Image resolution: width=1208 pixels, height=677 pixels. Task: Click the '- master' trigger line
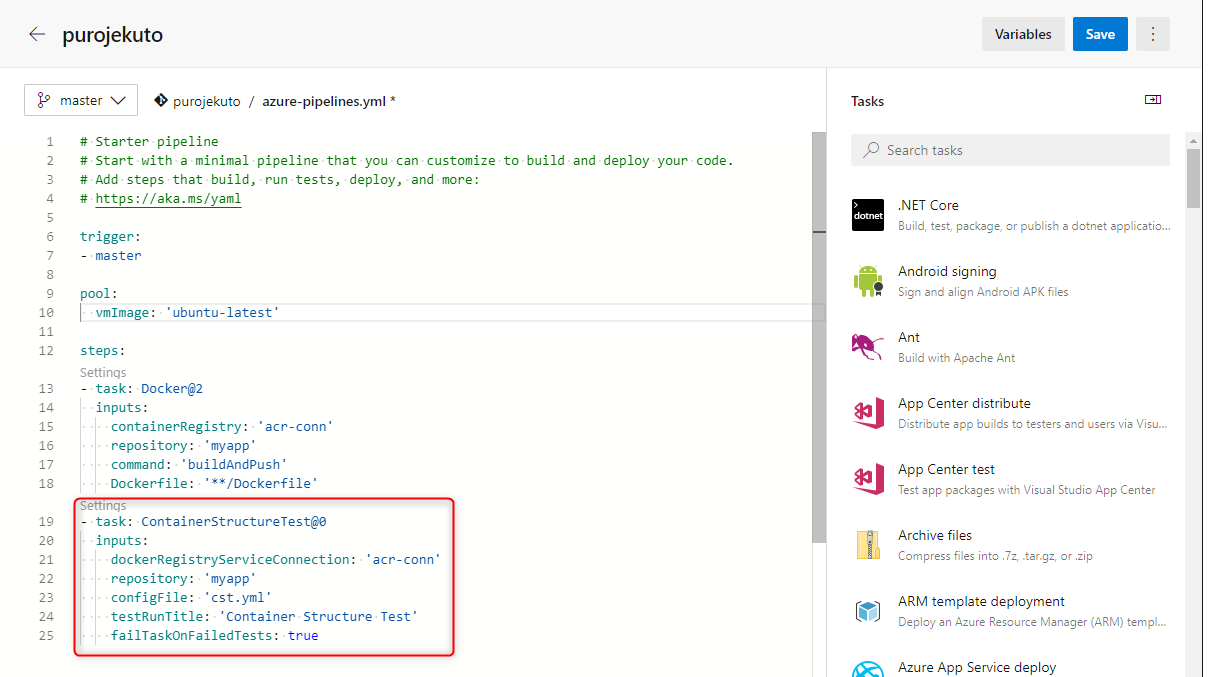click(111, 255)
